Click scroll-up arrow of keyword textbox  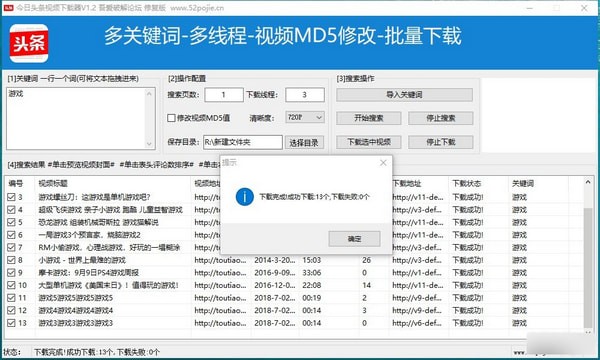[x=149, y=94]
